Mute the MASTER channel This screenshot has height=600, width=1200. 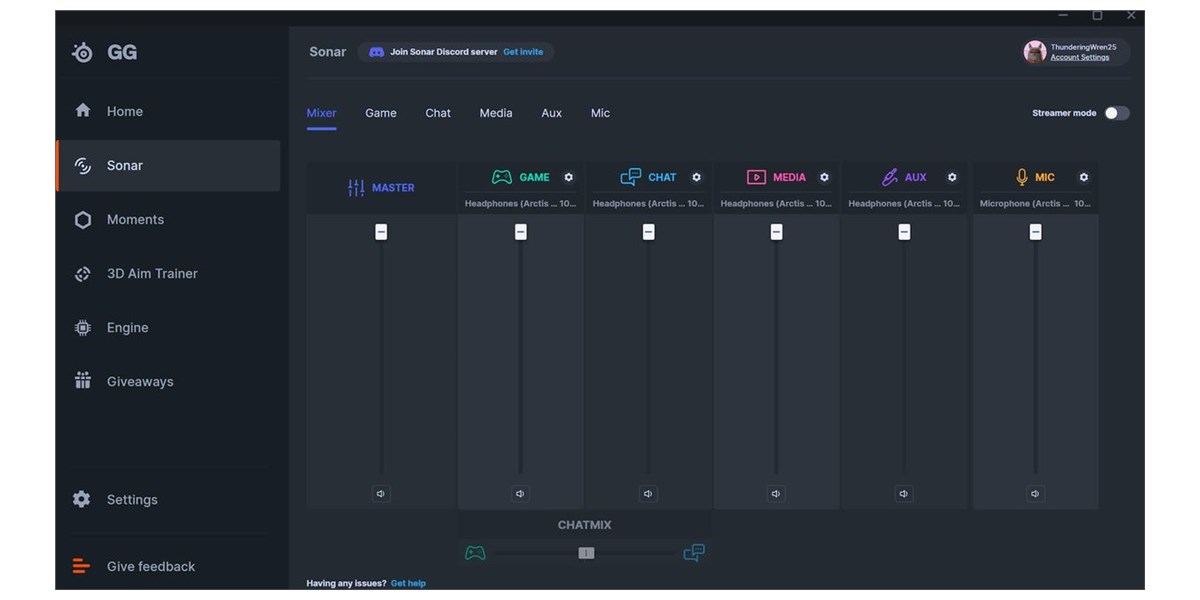point(381,493)
